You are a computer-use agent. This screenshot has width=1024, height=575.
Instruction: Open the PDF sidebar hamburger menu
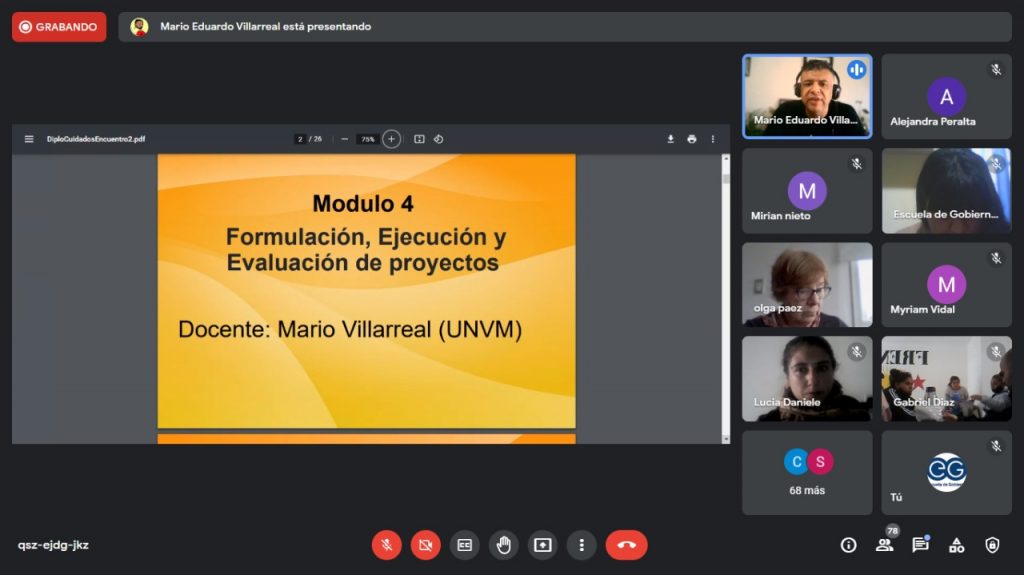[x=29, y=139]
